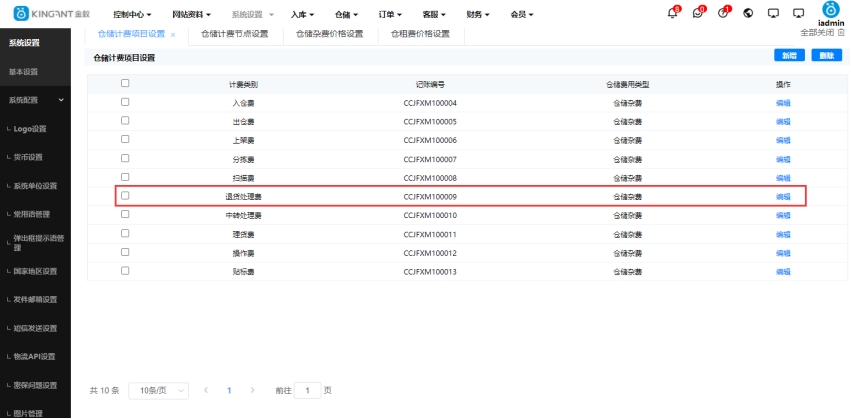The width and height of the screenshot is (851, 419).
Task: Check the box for row 操作费
Action: click(125, 252)
